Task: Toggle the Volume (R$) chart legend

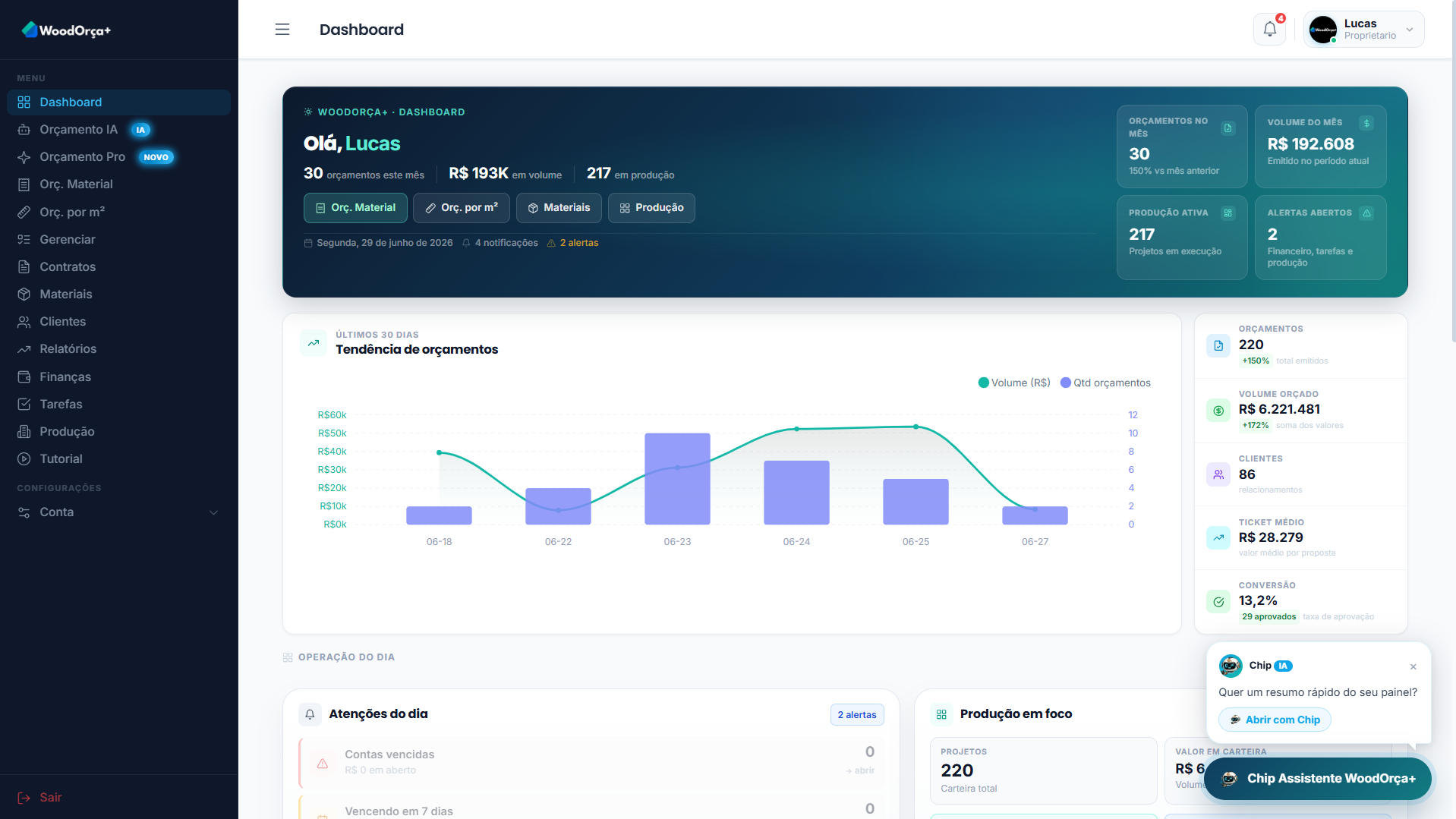Action: click(1014, 383)
